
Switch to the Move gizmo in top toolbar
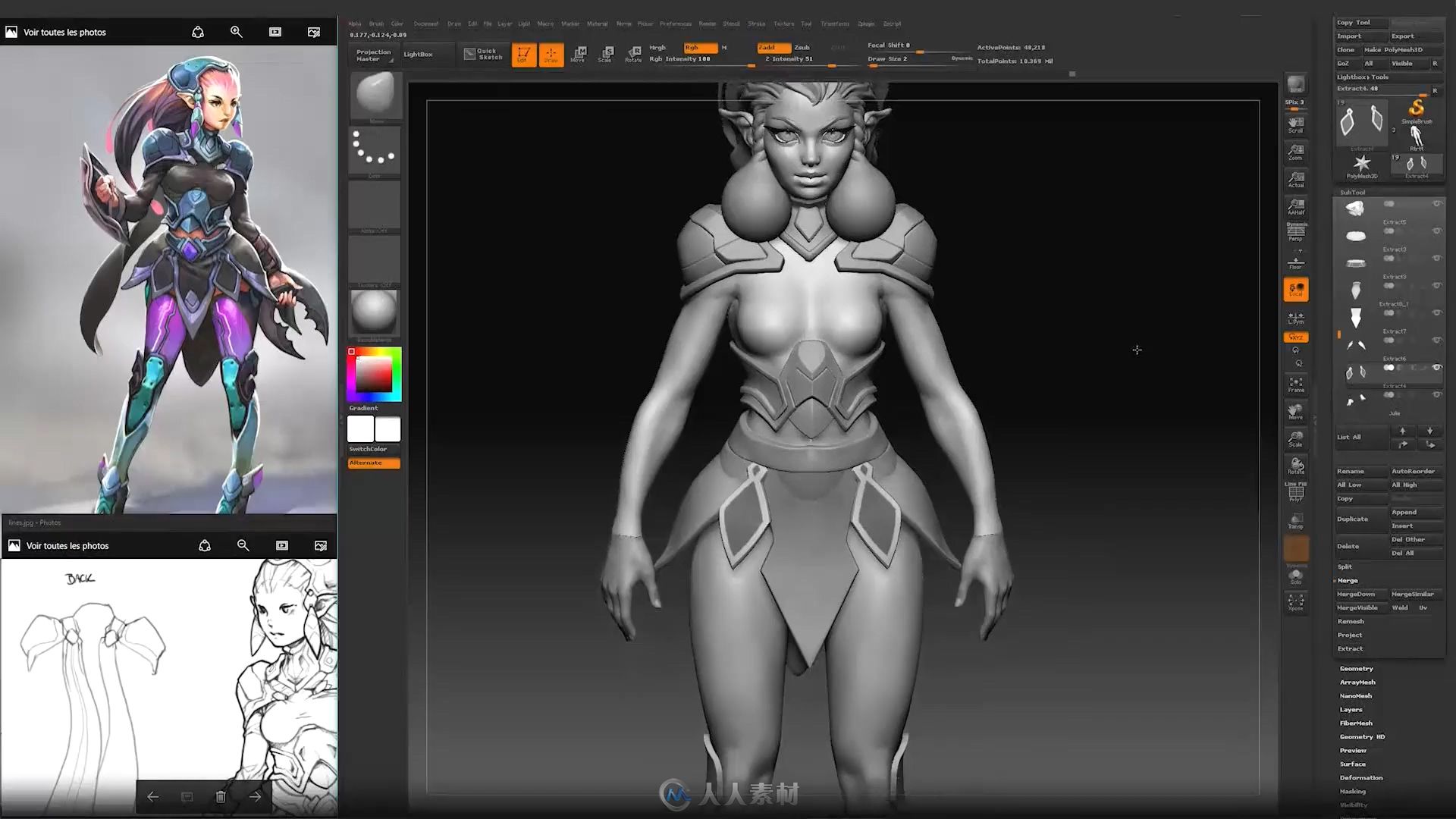[579, 54]
